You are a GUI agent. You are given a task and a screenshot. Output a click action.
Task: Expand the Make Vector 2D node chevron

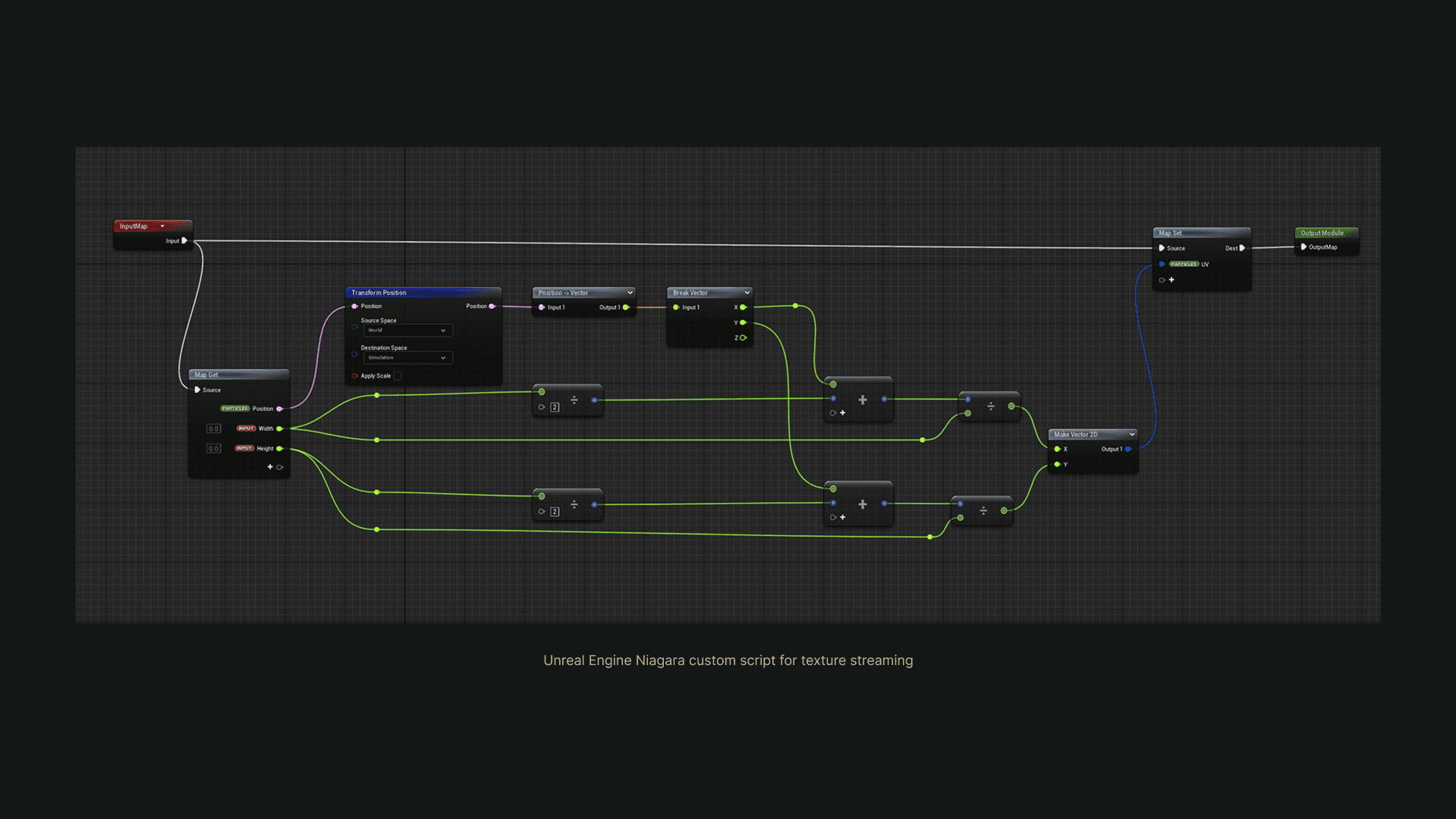(1132, 435)
